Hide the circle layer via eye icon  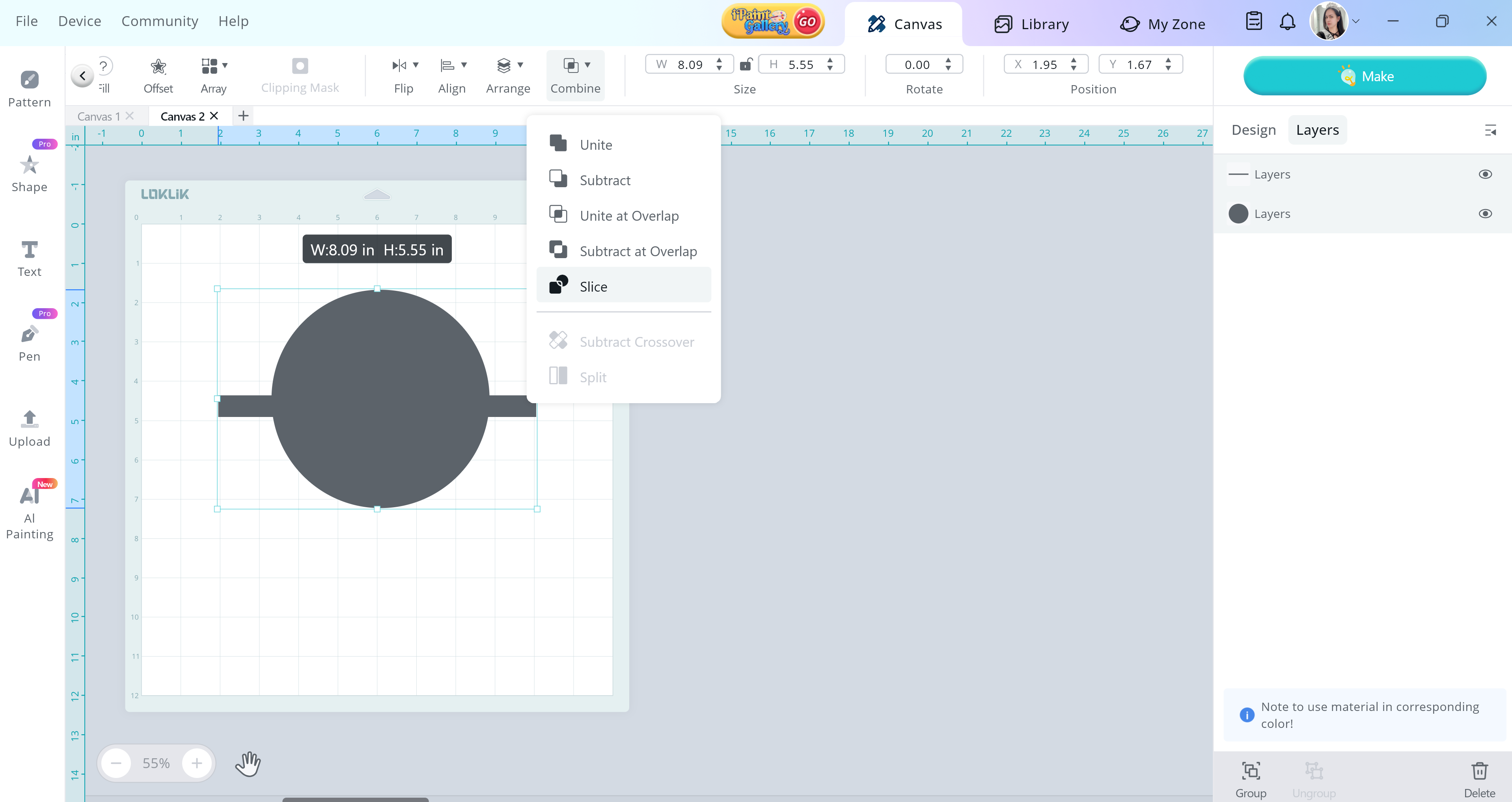coord(1485,214)
